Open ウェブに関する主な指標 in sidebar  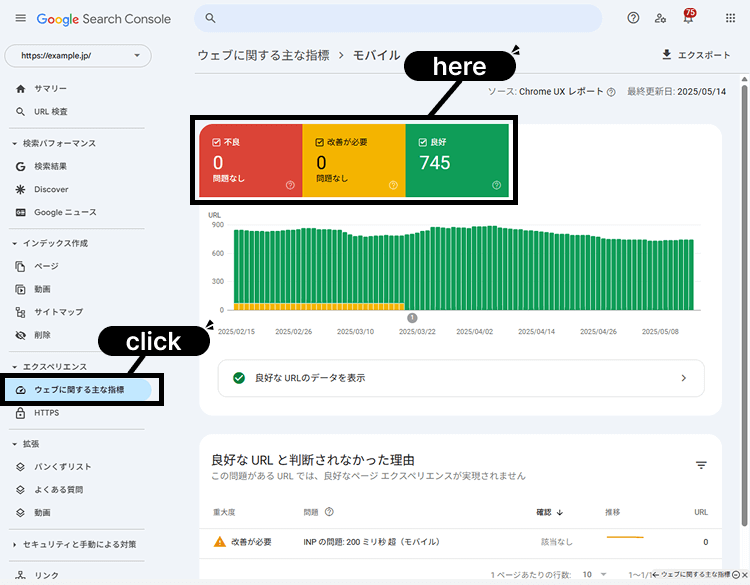point(78,389)
